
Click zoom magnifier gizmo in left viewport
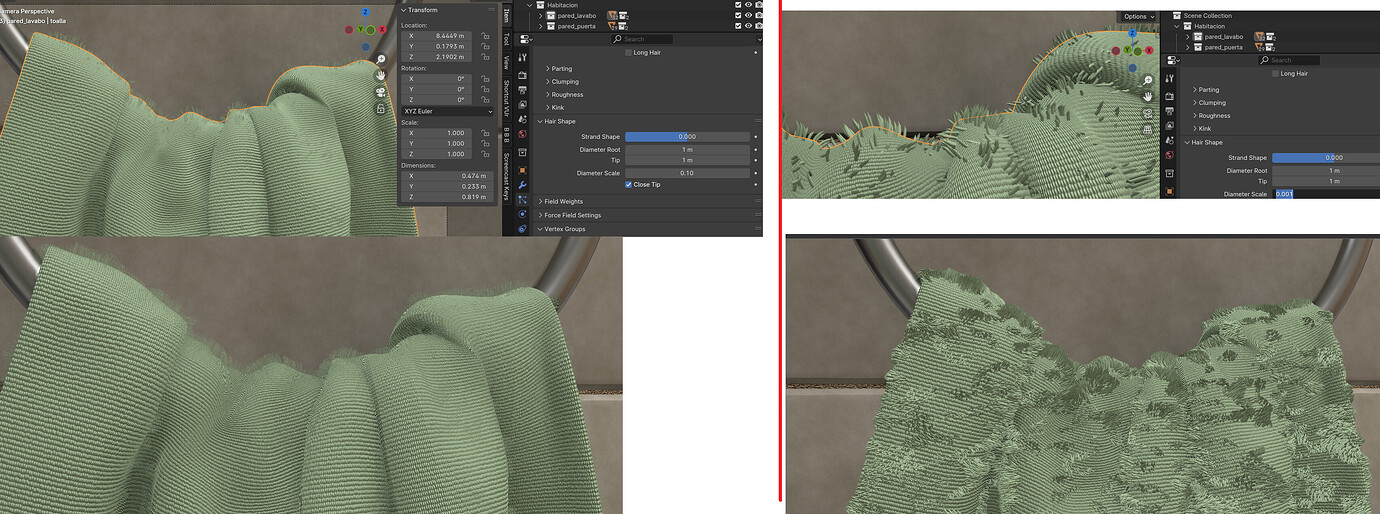(381, 59)
